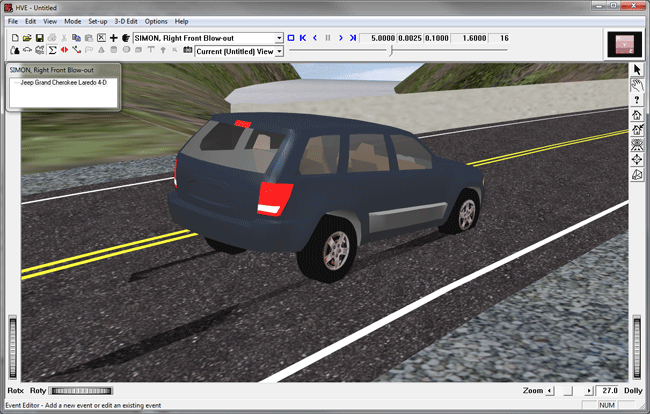The height and width of the screenshot is (414, 650).
Task: Select Jeep Grand Cherokee Laredo in list
Action: [64, 82]
